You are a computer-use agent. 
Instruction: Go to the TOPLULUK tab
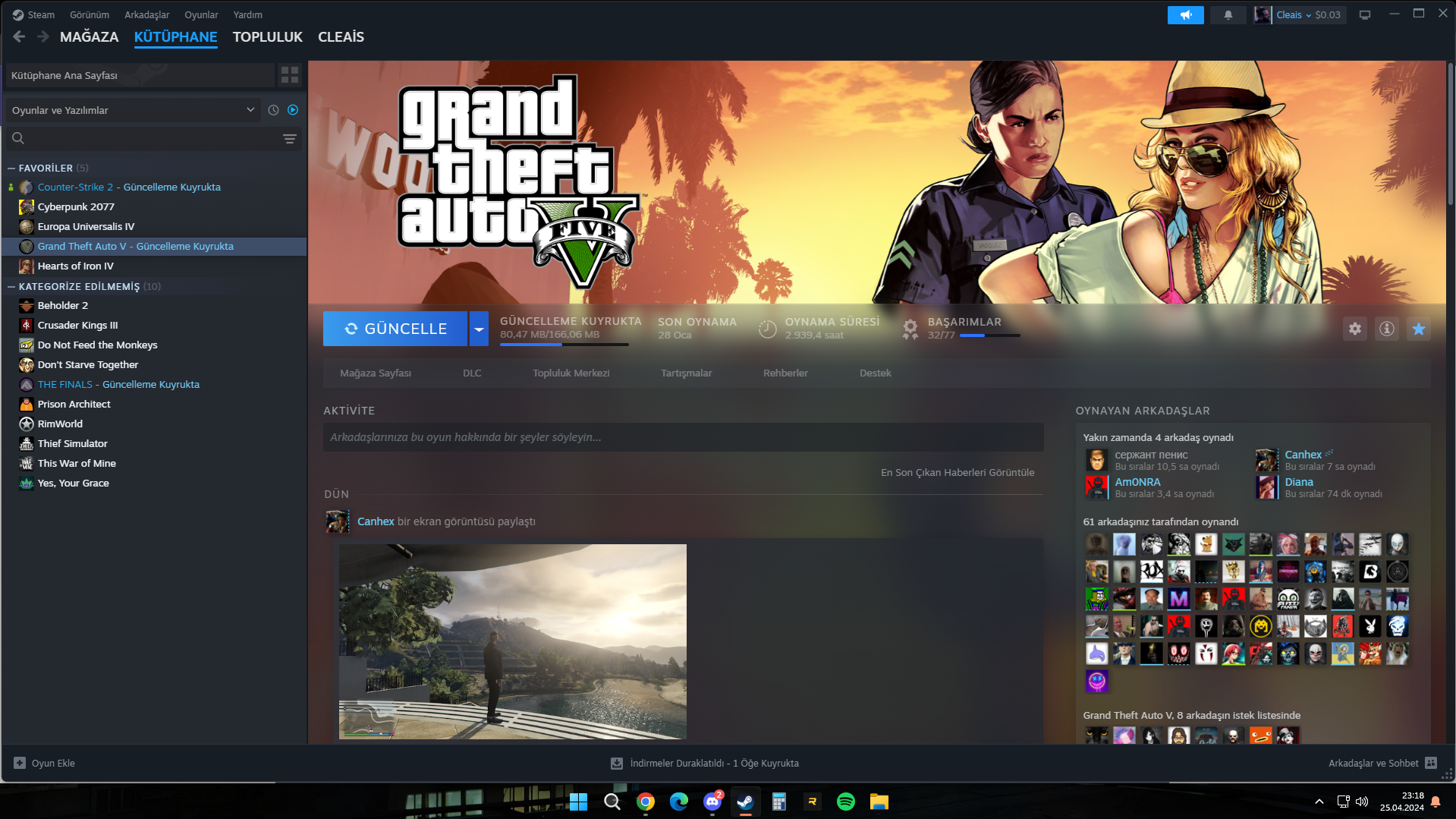(x=268, y=36)
